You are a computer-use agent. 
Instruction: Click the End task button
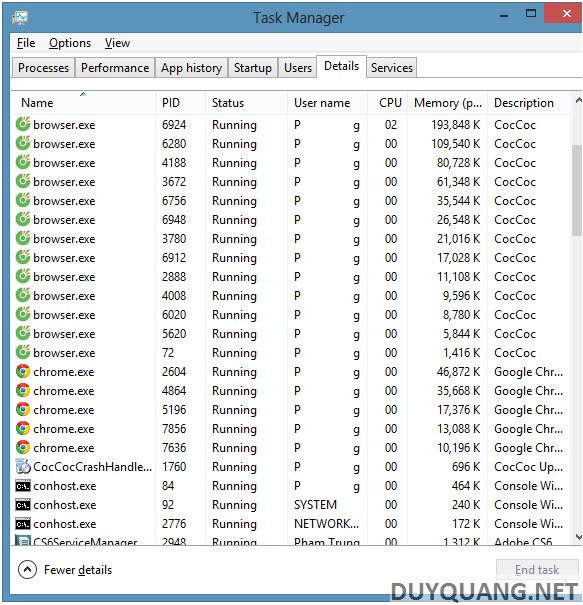(x=537, y=570)
